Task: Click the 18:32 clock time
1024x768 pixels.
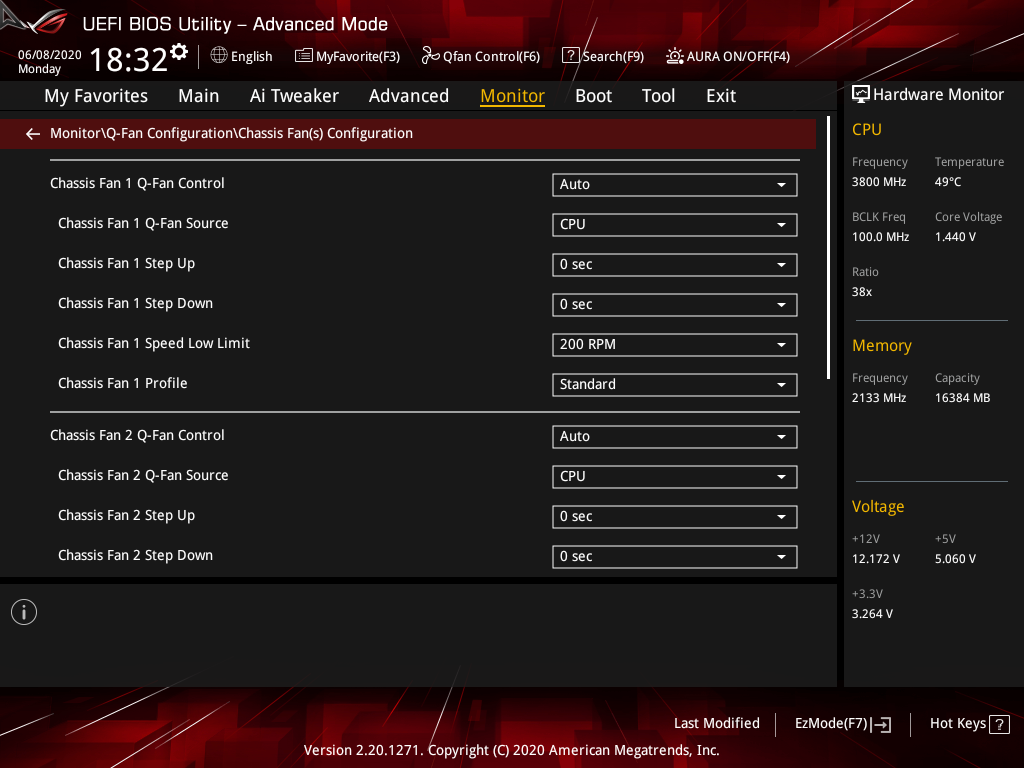Action: (129, 60)
